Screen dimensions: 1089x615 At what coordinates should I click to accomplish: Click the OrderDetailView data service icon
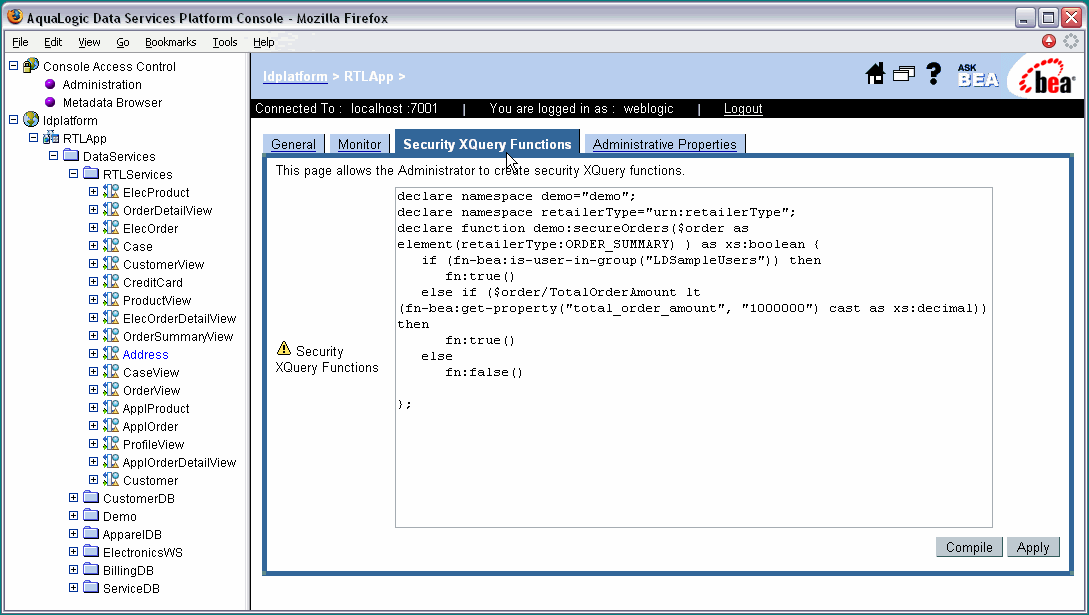point(111,210)
